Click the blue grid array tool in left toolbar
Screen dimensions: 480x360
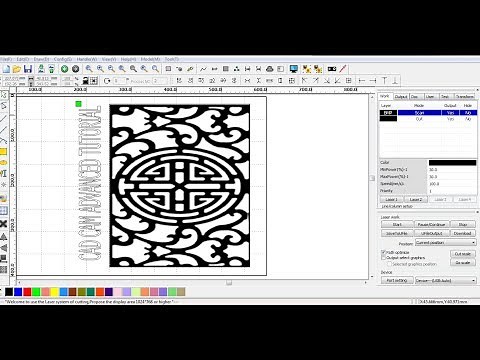(3, 211)
